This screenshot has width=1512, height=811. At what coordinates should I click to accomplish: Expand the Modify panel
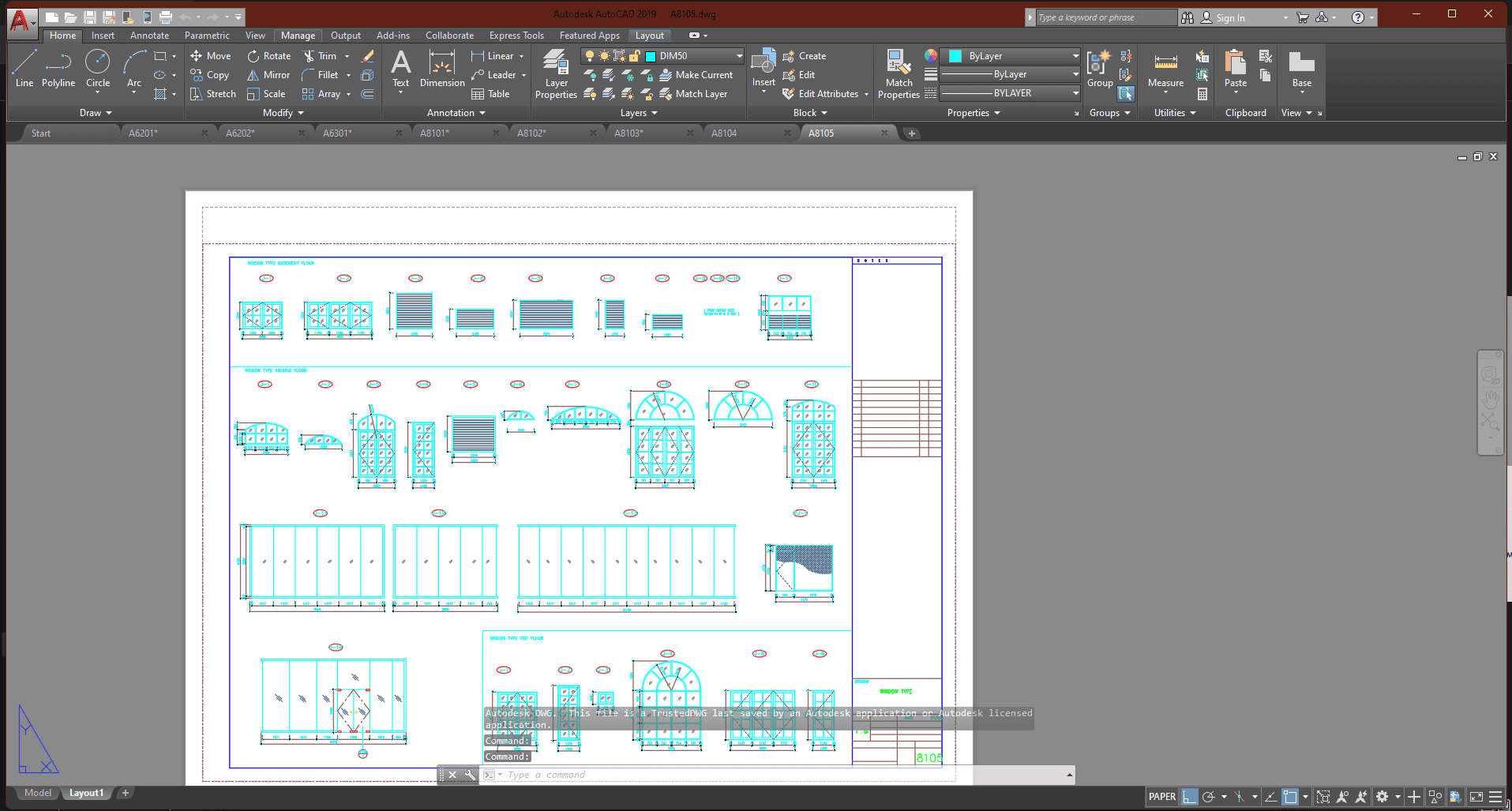283,113
